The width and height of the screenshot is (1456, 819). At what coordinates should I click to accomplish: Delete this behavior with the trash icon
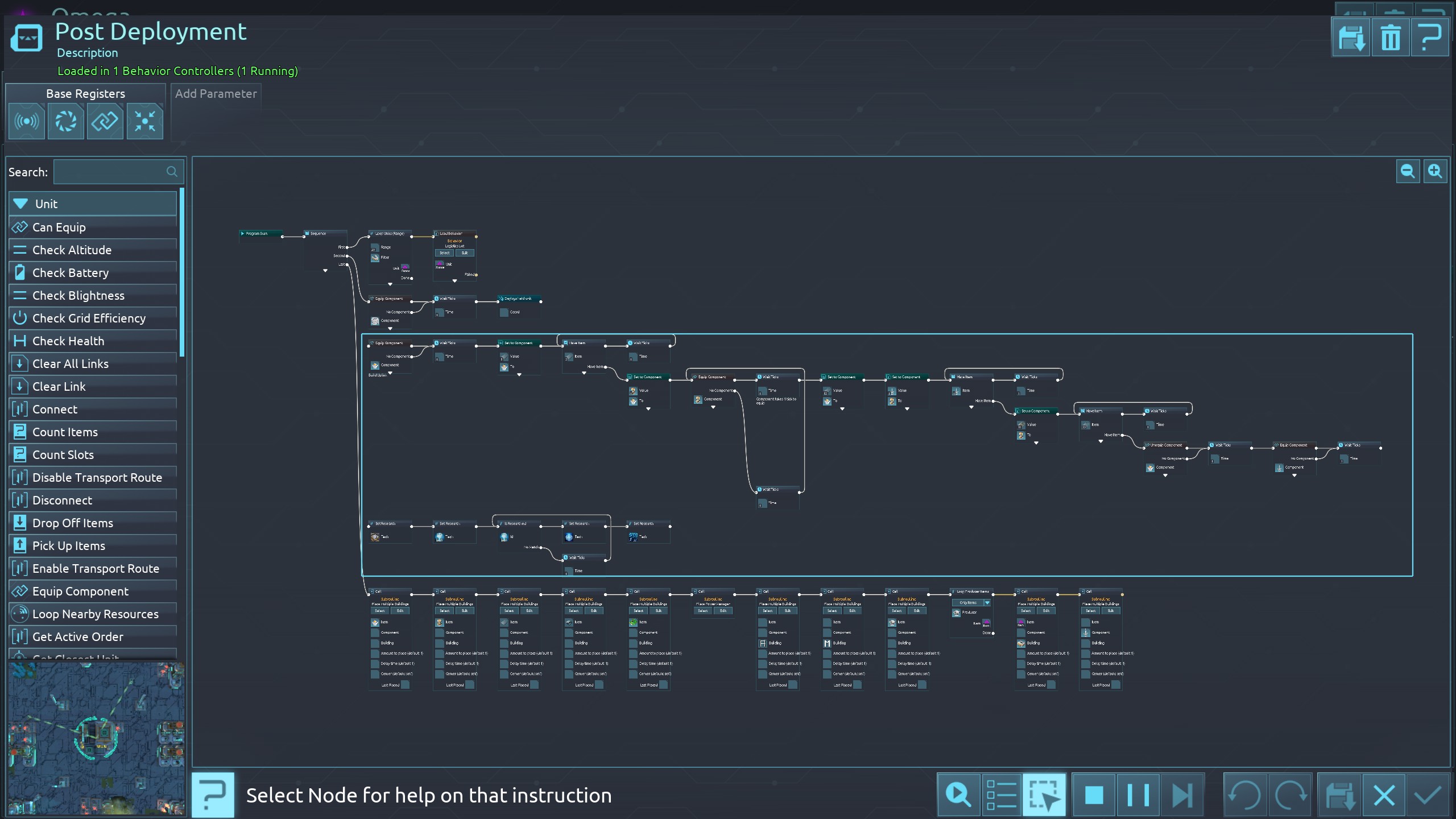1390,38
